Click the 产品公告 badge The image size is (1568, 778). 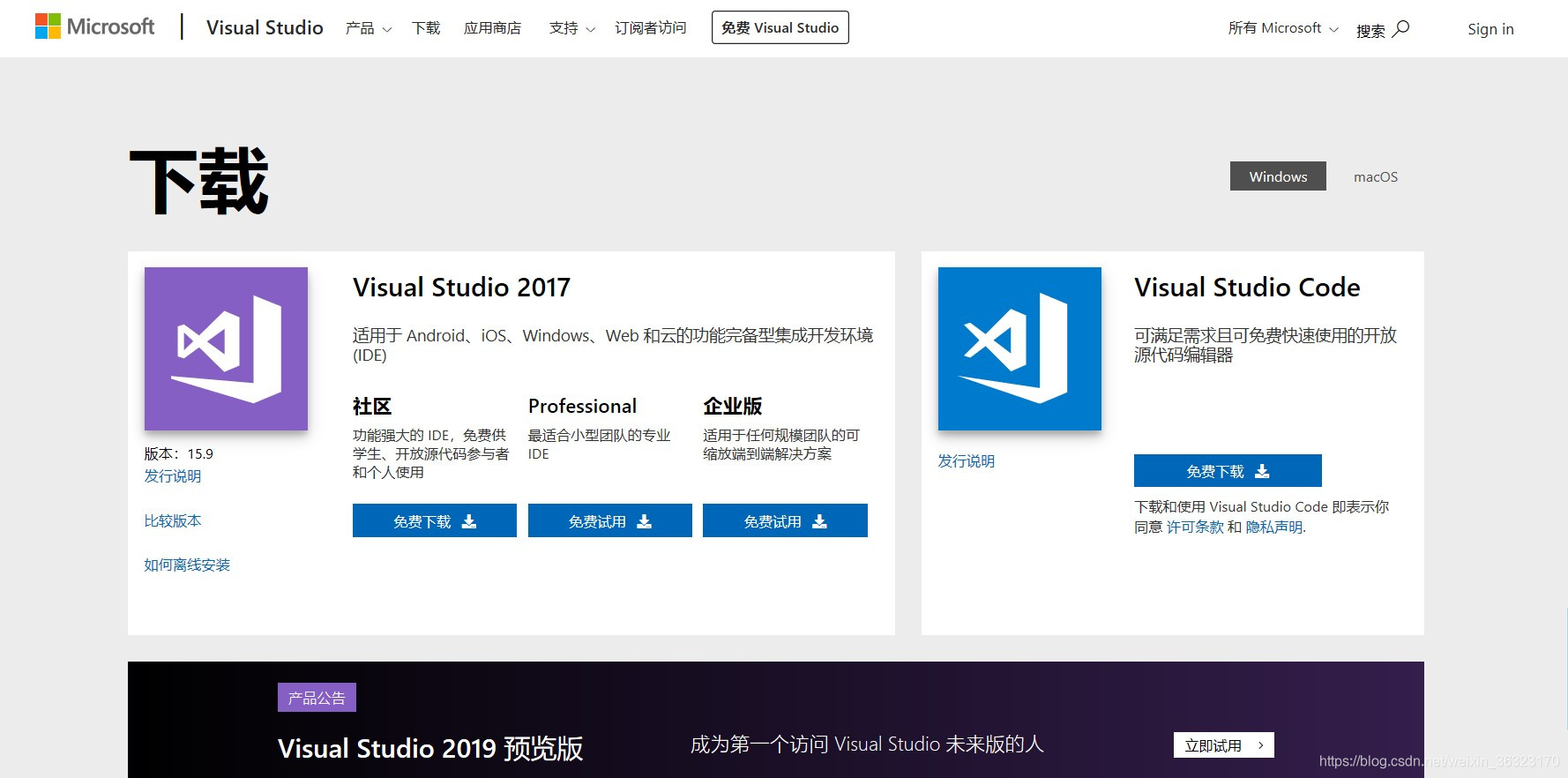(317, 698)
